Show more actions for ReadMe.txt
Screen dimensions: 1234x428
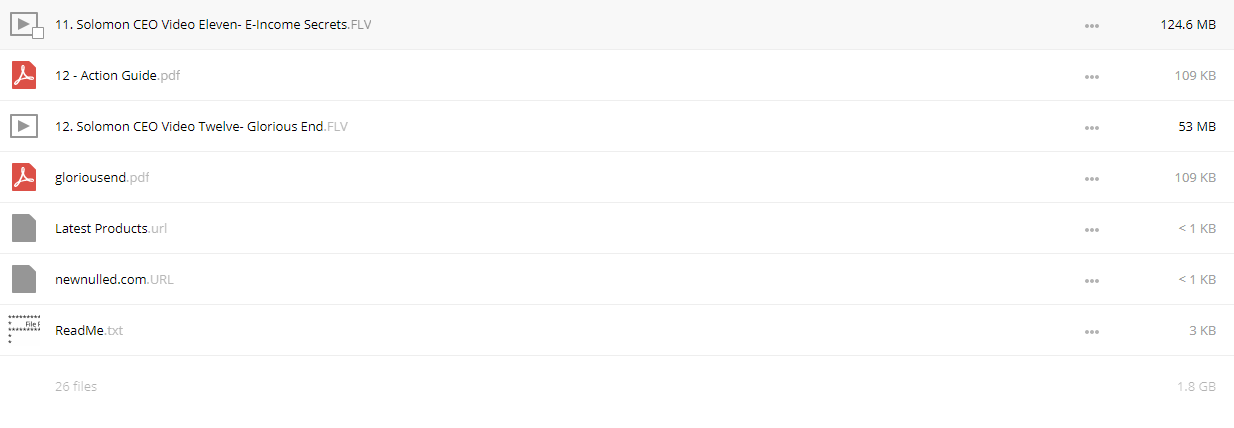(x=1092, y=331)
